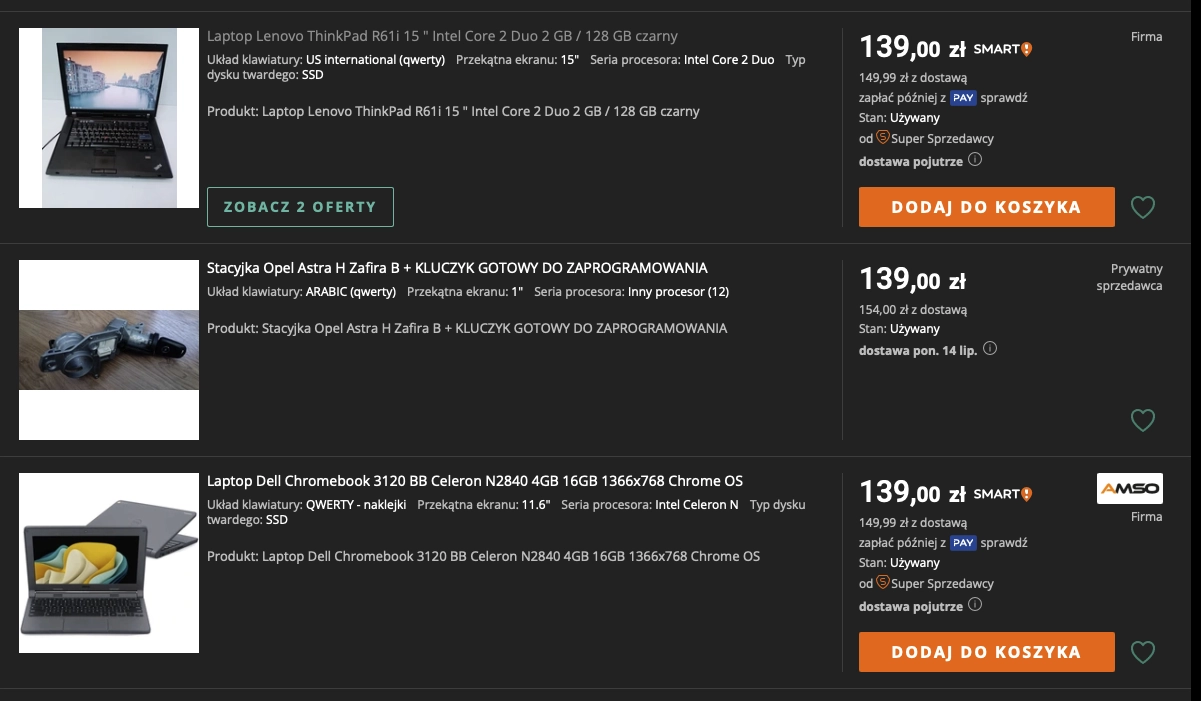Click SMART badge on Dell Chromebook offer
This screenshot has height=701, width=1201.
click(1002, 493)
